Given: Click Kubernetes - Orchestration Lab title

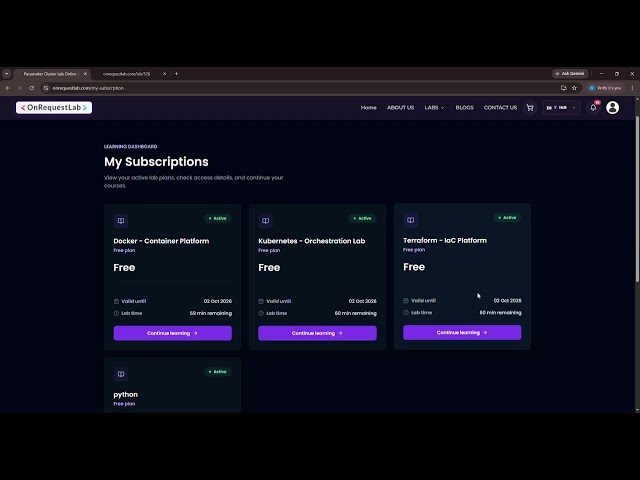Looking at the screenshot, I should click(x=311, y=241).
